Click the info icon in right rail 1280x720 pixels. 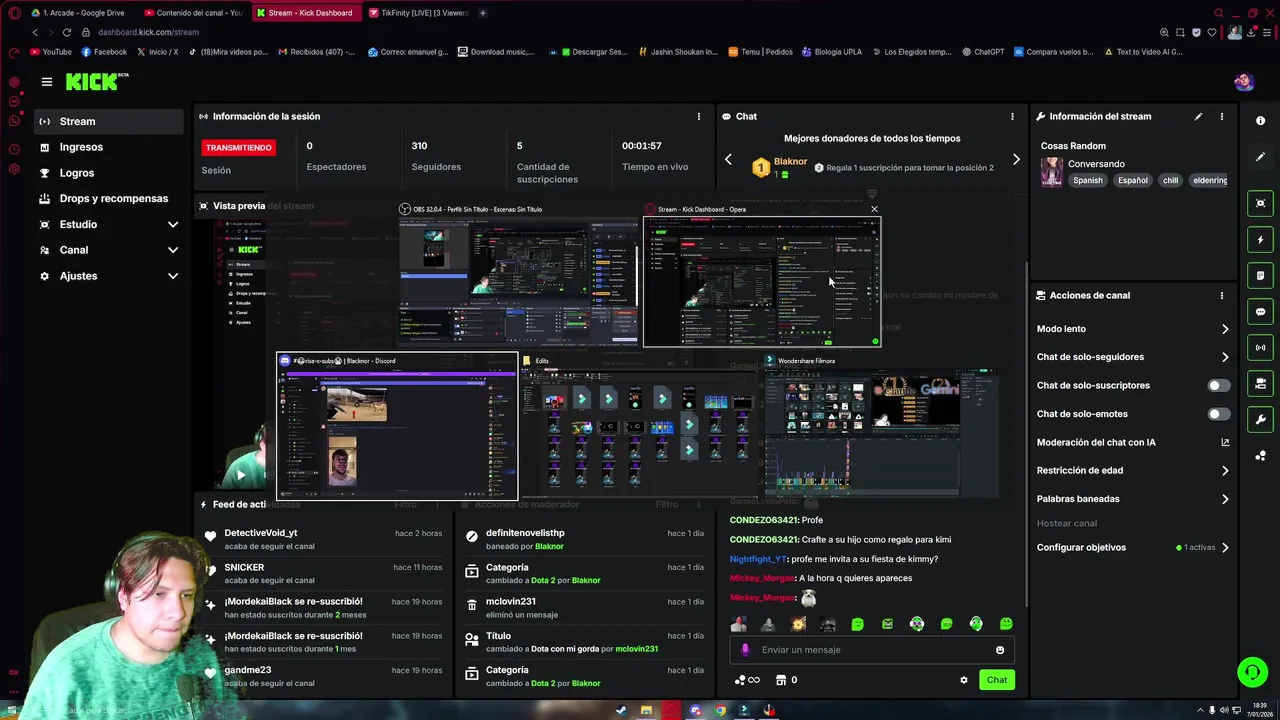coord(1260,120)
